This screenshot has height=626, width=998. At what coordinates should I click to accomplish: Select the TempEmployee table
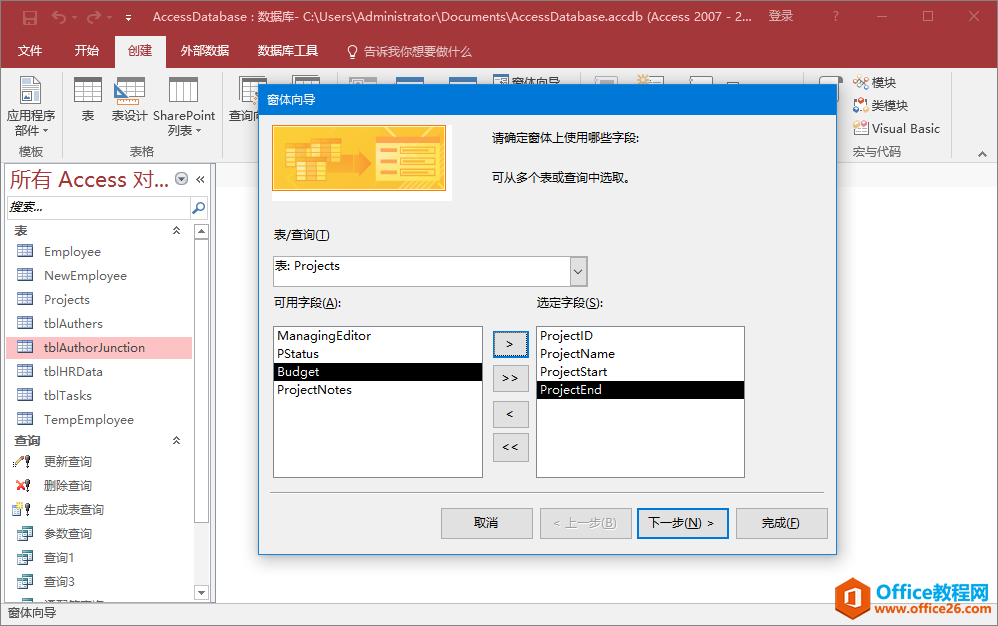(99, 420)
